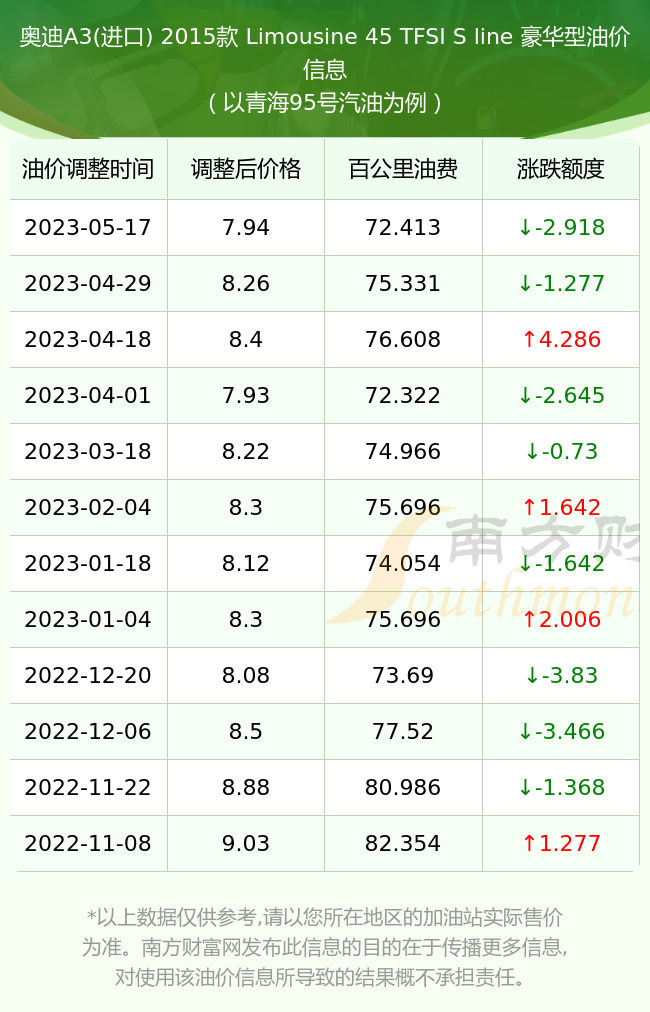Screen dimensions: 650x1012
Task: Click price value 7.93
Action: pos(246,396)
